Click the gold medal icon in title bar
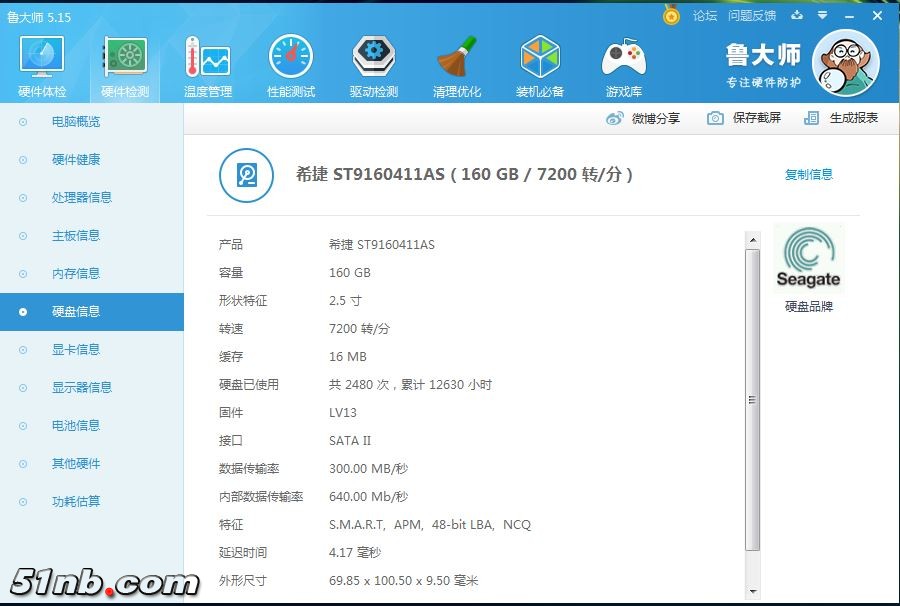The image size is (900, 606). pyautogui.click(x=671, y=15)
